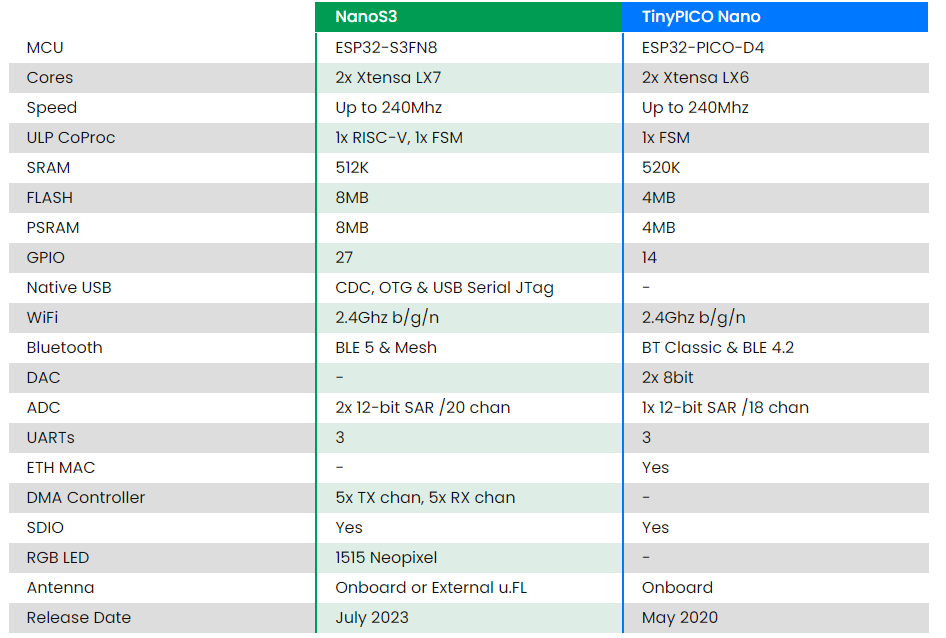The width and height of the screenshot is (946, 638).
Task: Click the GPIO value 27
Action: click(344, 258)
